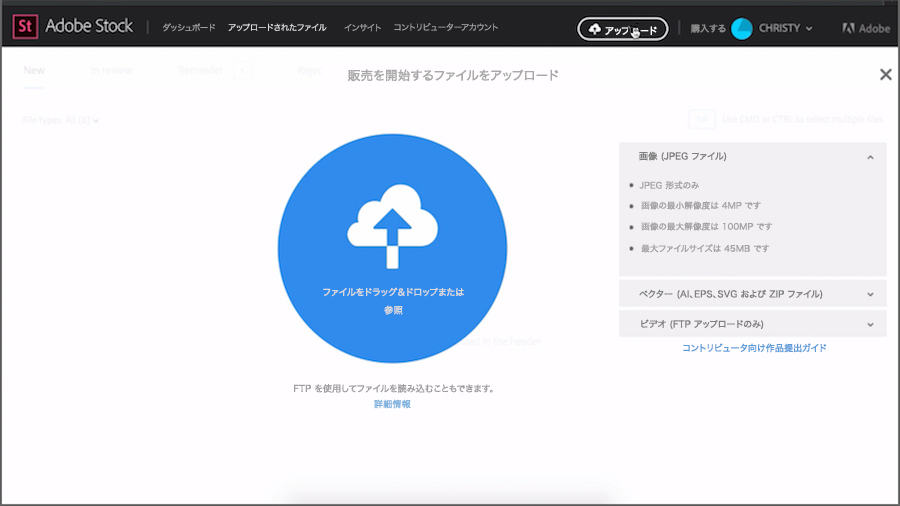Expand the ベクター (AI、EPS、SVG) section

752,294
